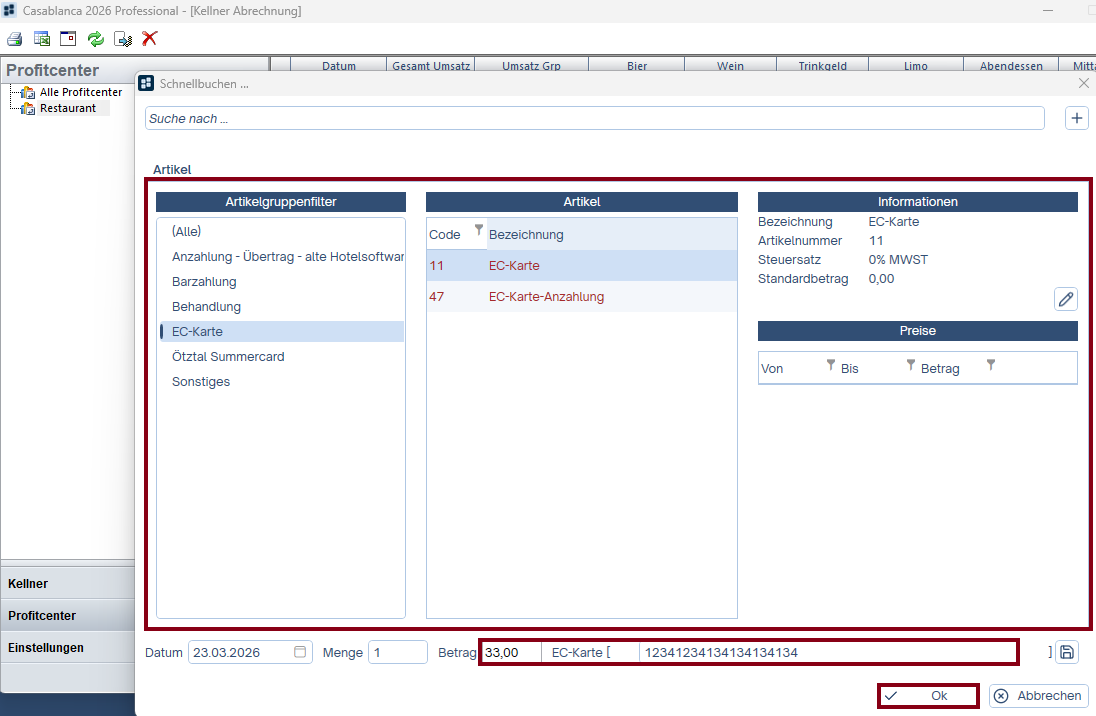
Task: Open the filter for the Bis column
Action: pos(910,365)
